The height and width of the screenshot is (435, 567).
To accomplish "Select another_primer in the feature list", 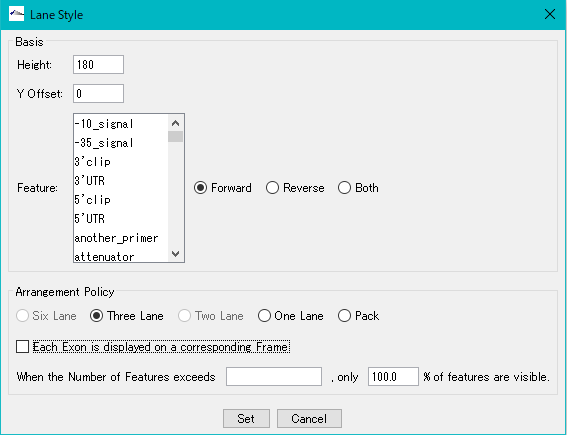I will pos(121,238).
